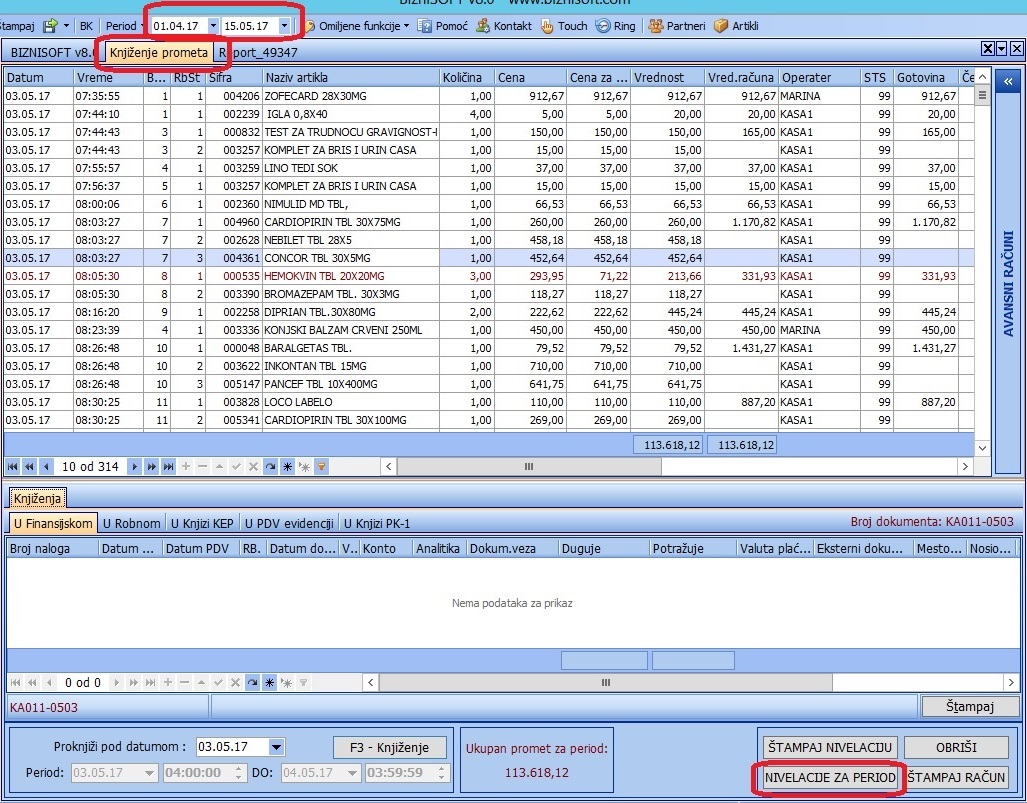Click goto-bookmark icon in the upper grid navigator
Screen dimensions: 1027x803
tap(304, 467)
